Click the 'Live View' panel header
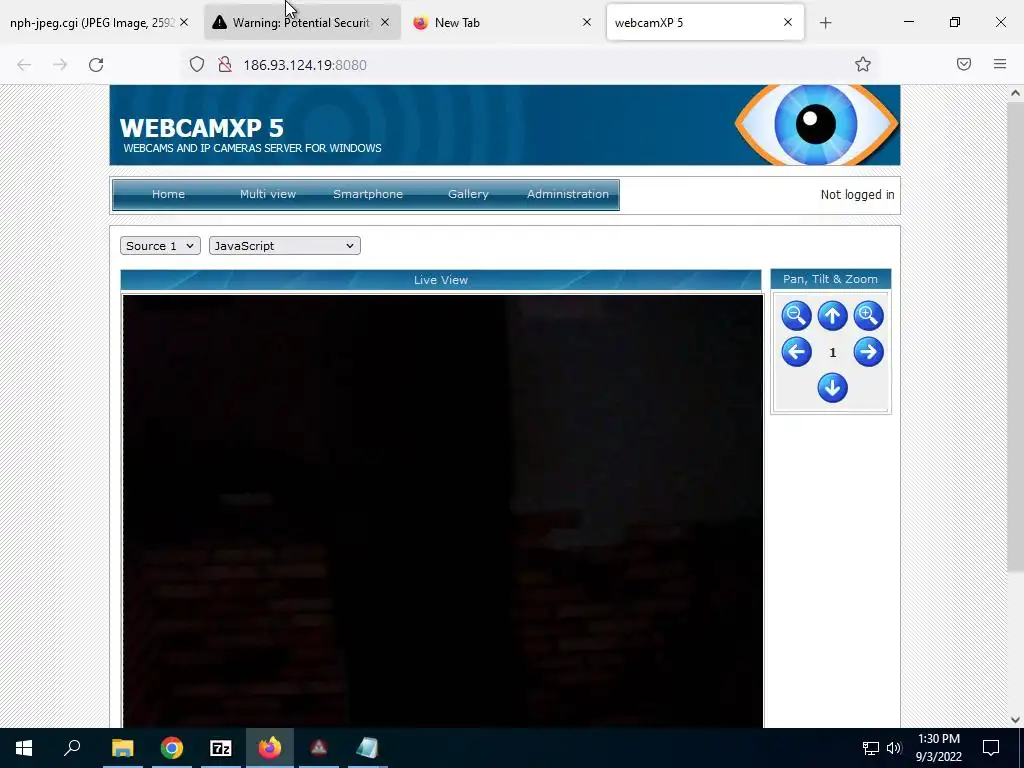The height and width of the screenshot is (768, 1024). click(441, 280)
